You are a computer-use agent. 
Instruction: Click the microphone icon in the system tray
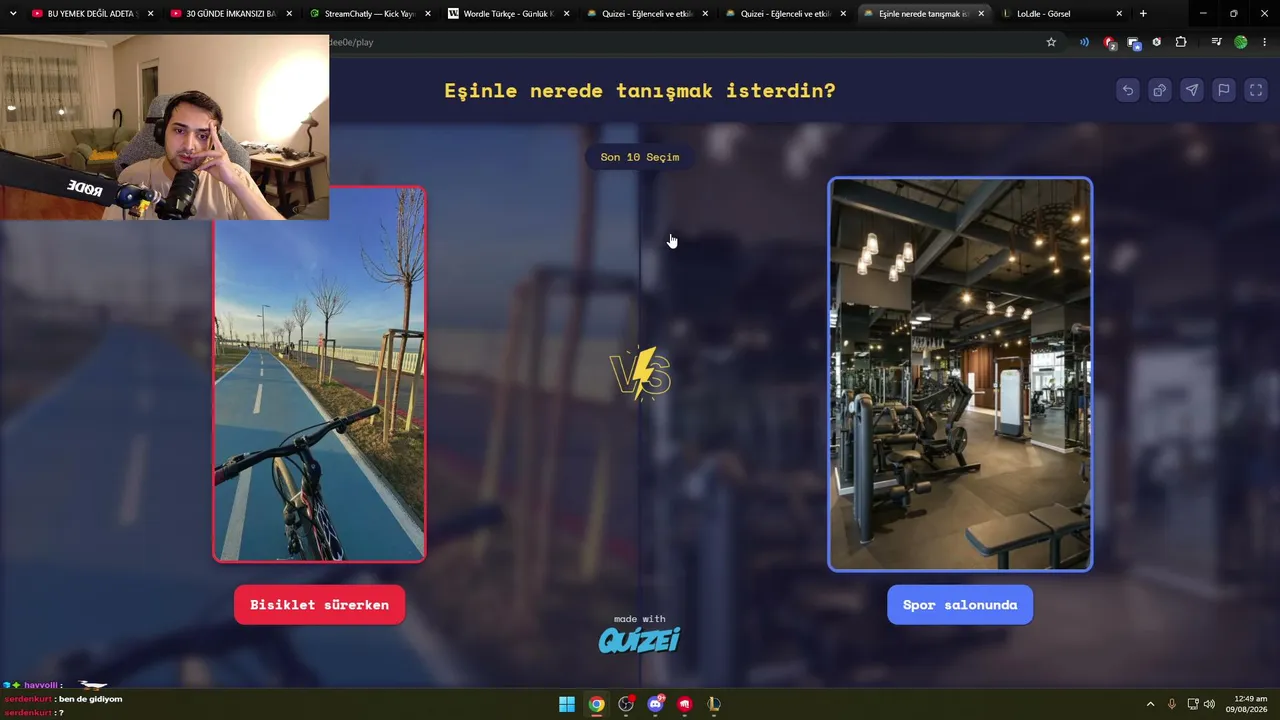tap(1172, 704)
